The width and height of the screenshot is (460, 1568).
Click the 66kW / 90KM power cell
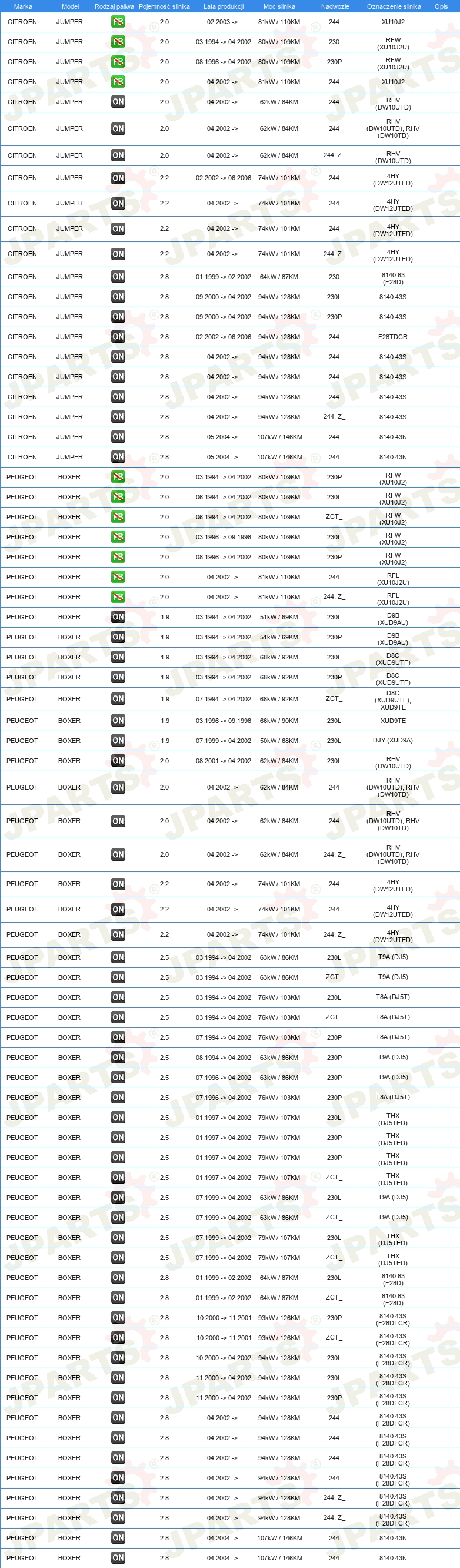point(279,721)
